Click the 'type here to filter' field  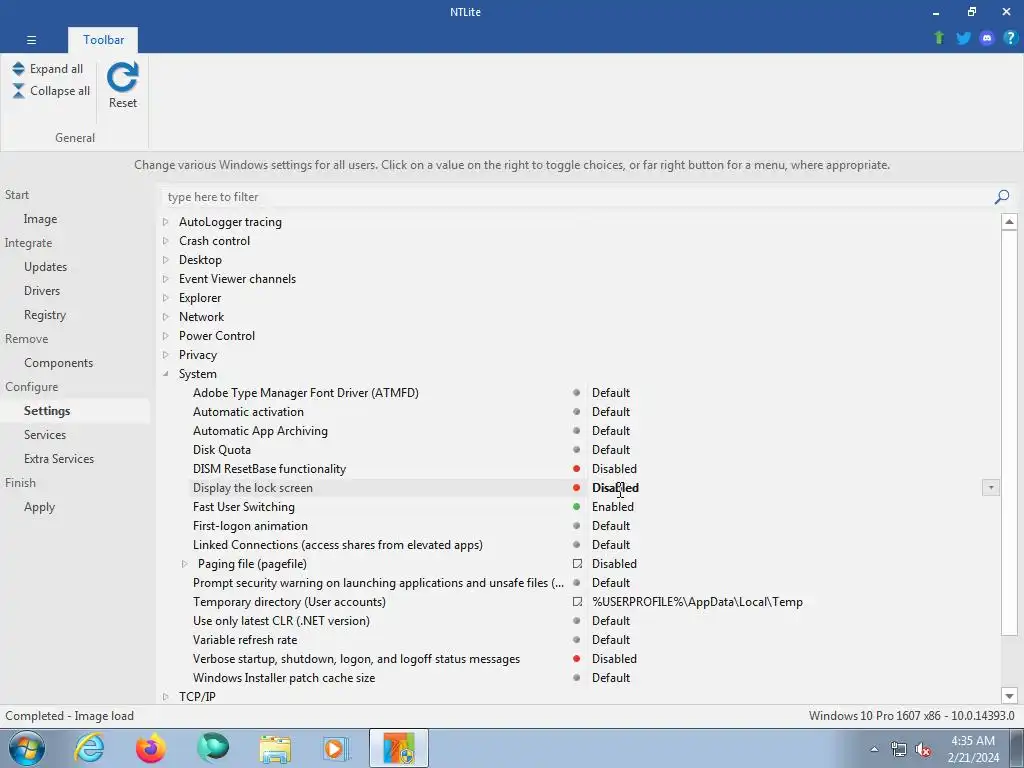coord(578,197)
